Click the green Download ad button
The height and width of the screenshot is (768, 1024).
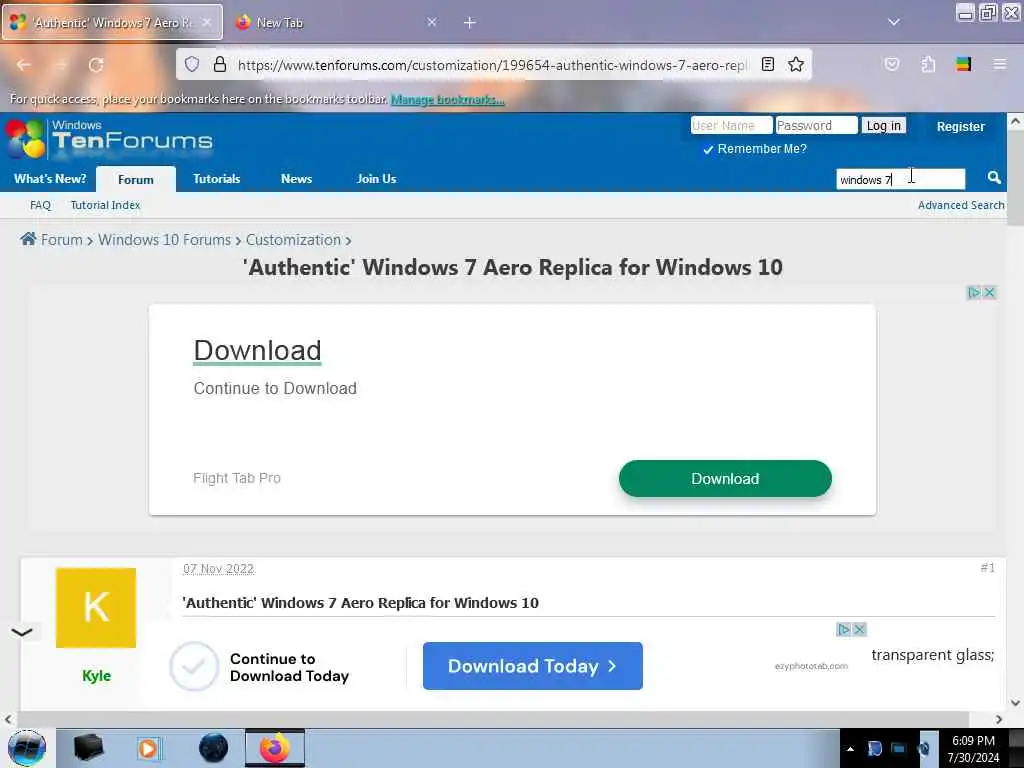(x=725, y=479)
